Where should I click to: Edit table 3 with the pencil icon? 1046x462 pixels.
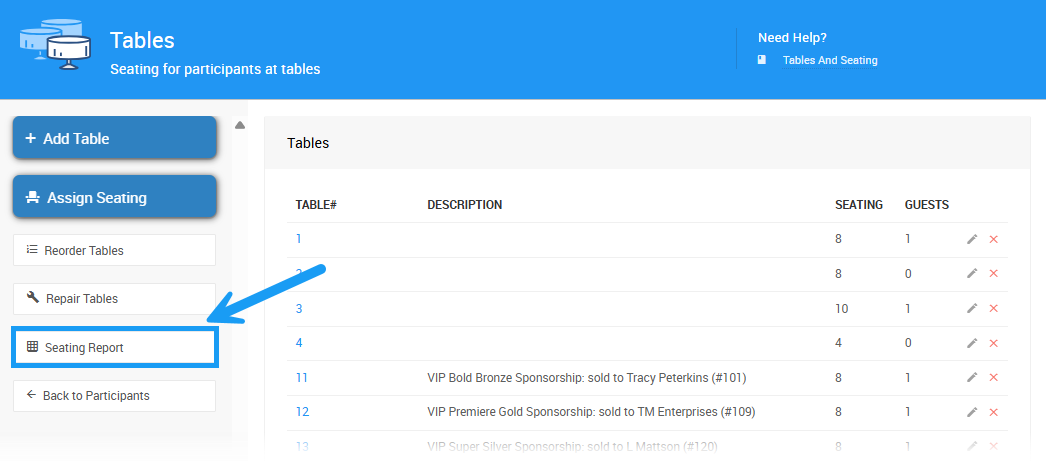972,308
